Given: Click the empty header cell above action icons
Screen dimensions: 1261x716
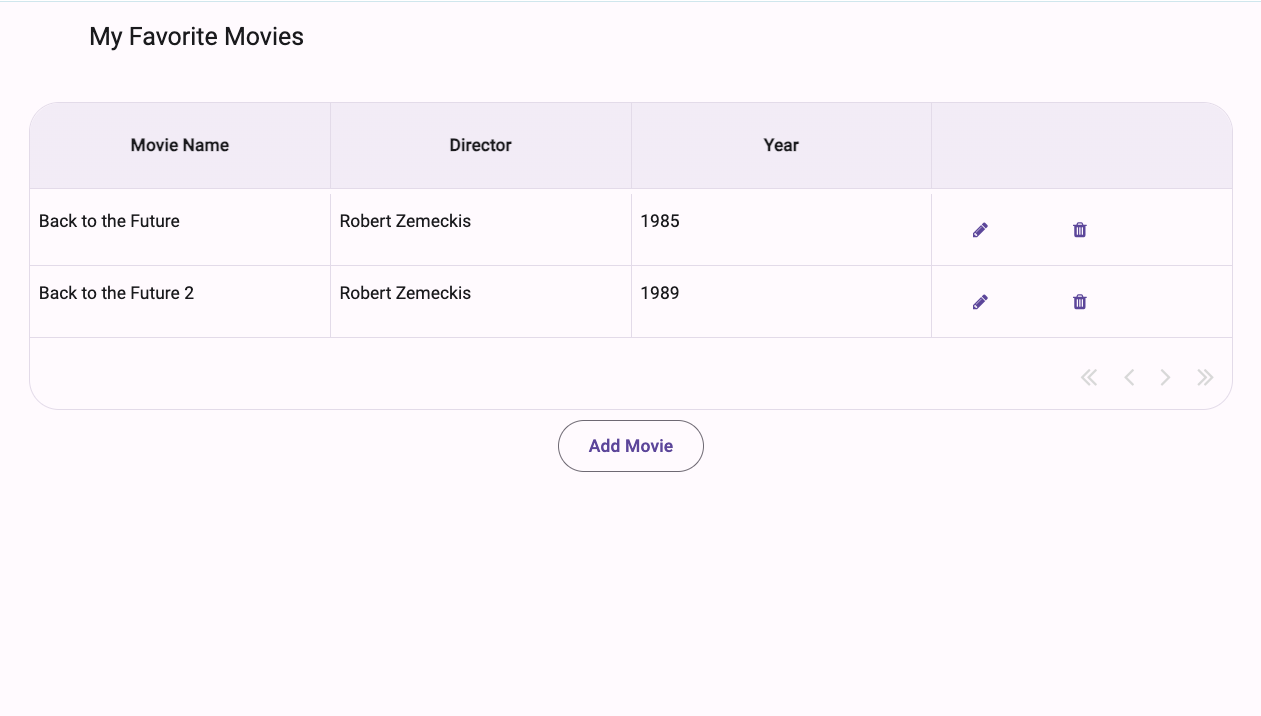Looking at the screenshot, I should click(x=1081, y=144).
